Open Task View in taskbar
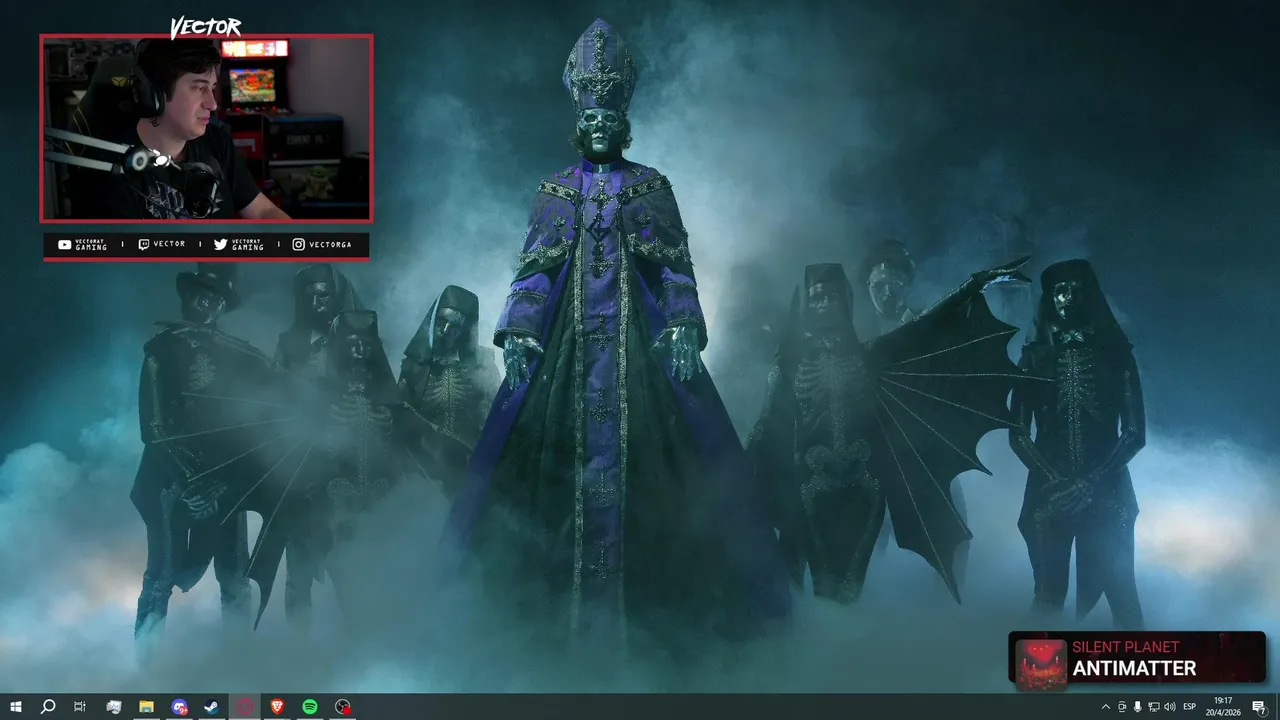 pyautogui.click(x=80, y=707)
